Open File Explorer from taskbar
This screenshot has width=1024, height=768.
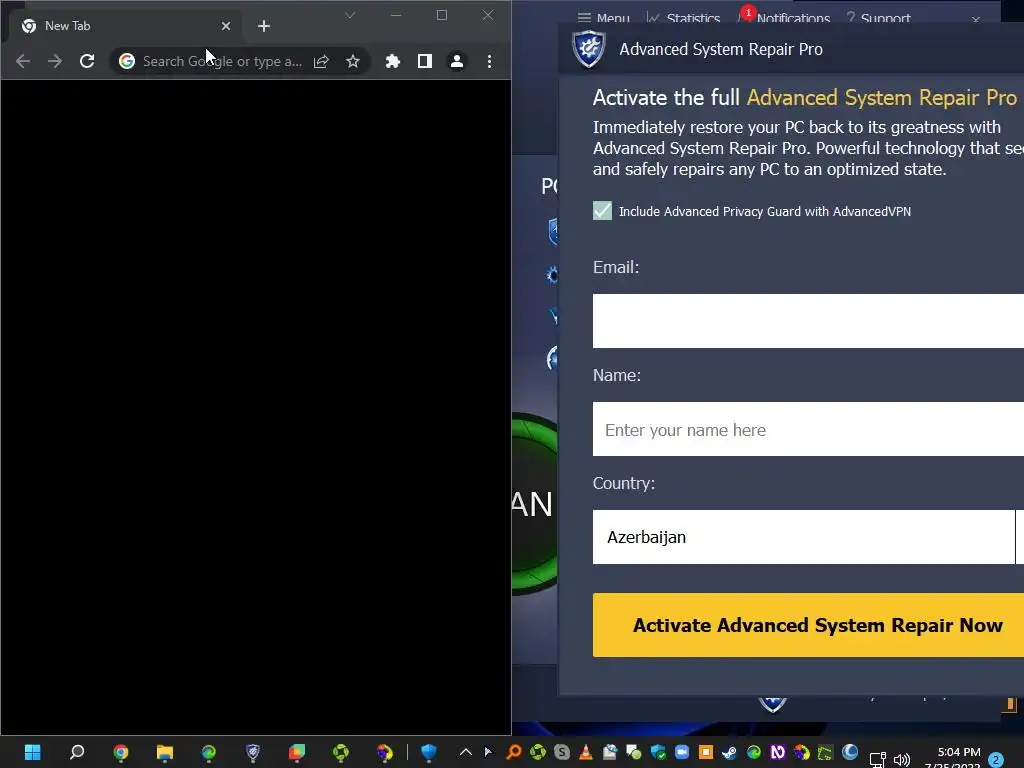(x=165, y=752)
